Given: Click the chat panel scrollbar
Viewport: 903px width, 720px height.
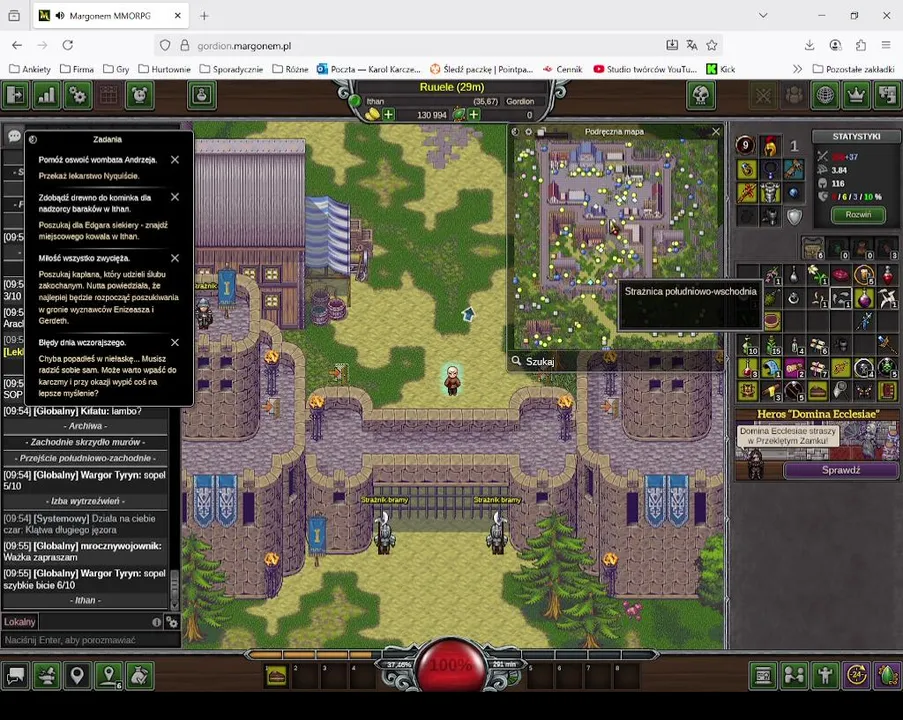Looking at the screenshot, I should (x=174, y=586).
